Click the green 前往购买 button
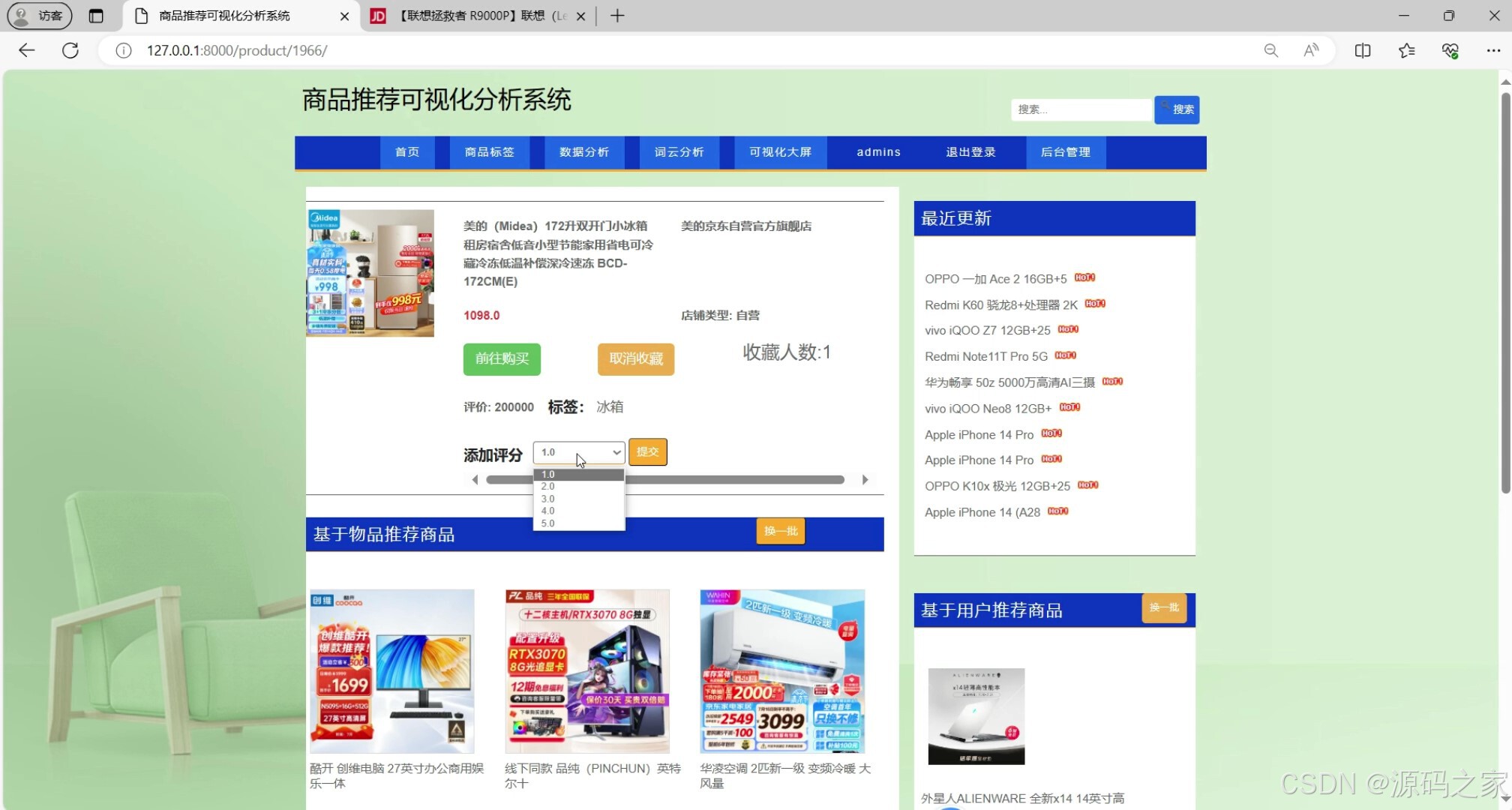Viewport: 1512px width, 810px height. pos(502,358)
